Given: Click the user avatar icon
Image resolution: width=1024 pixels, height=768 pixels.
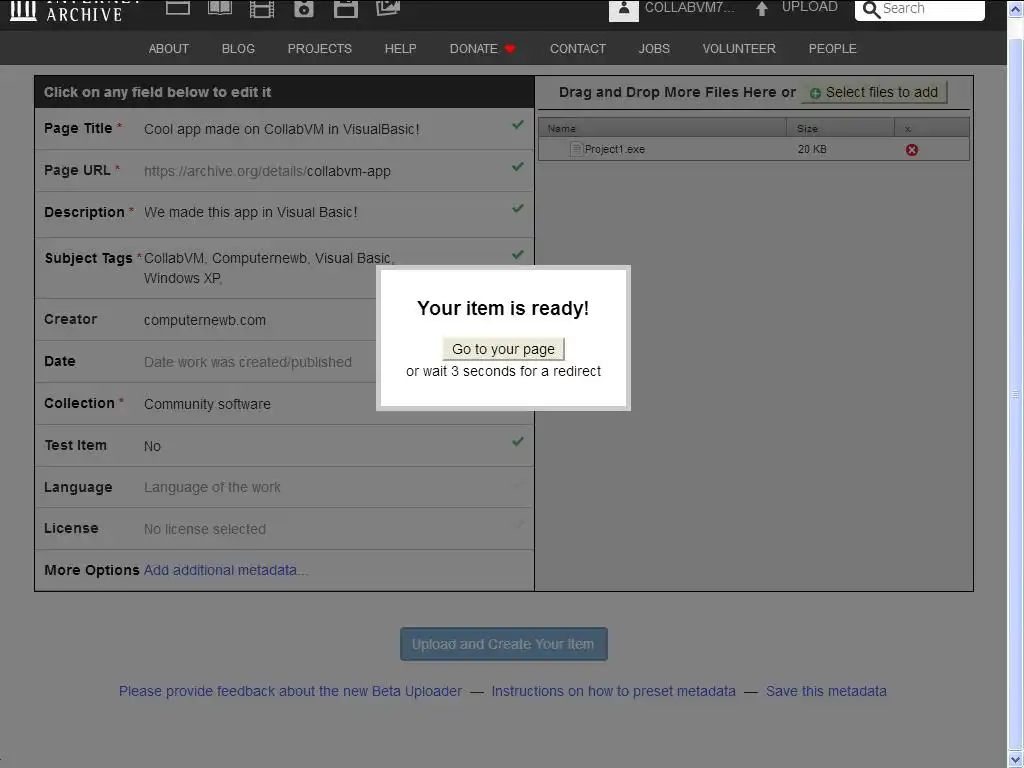Looking at the screenshot, I should coord(624,10).
